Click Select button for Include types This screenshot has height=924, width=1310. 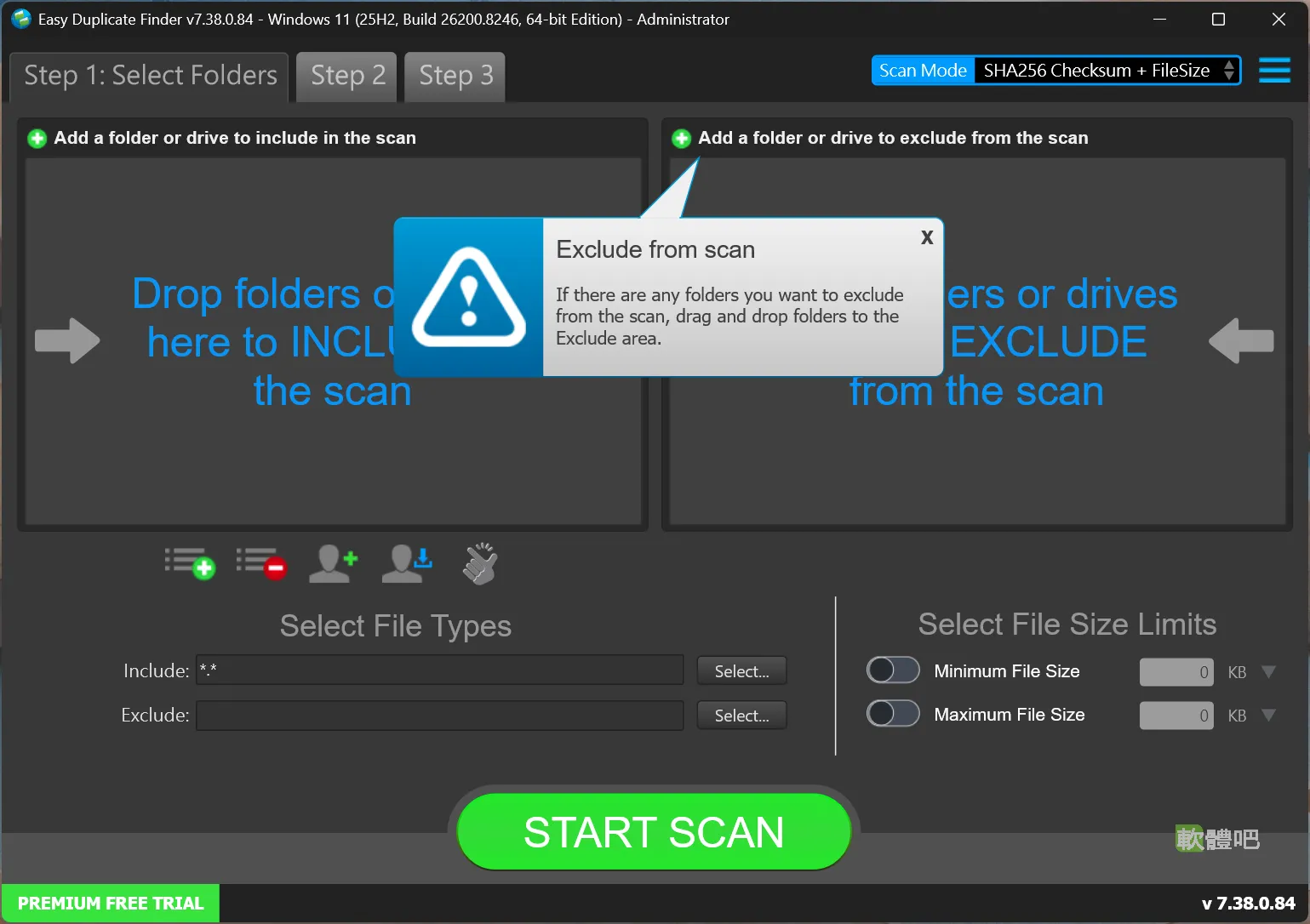(741, 671)
